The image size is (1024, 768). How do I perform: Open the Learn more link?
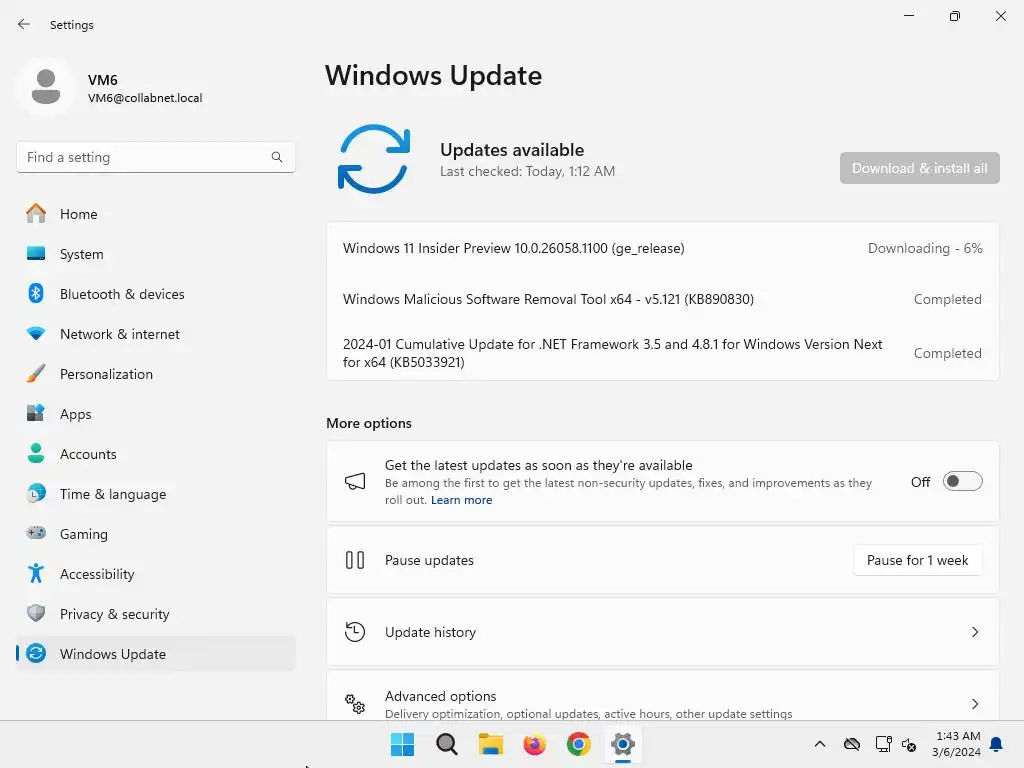point(462,500)
